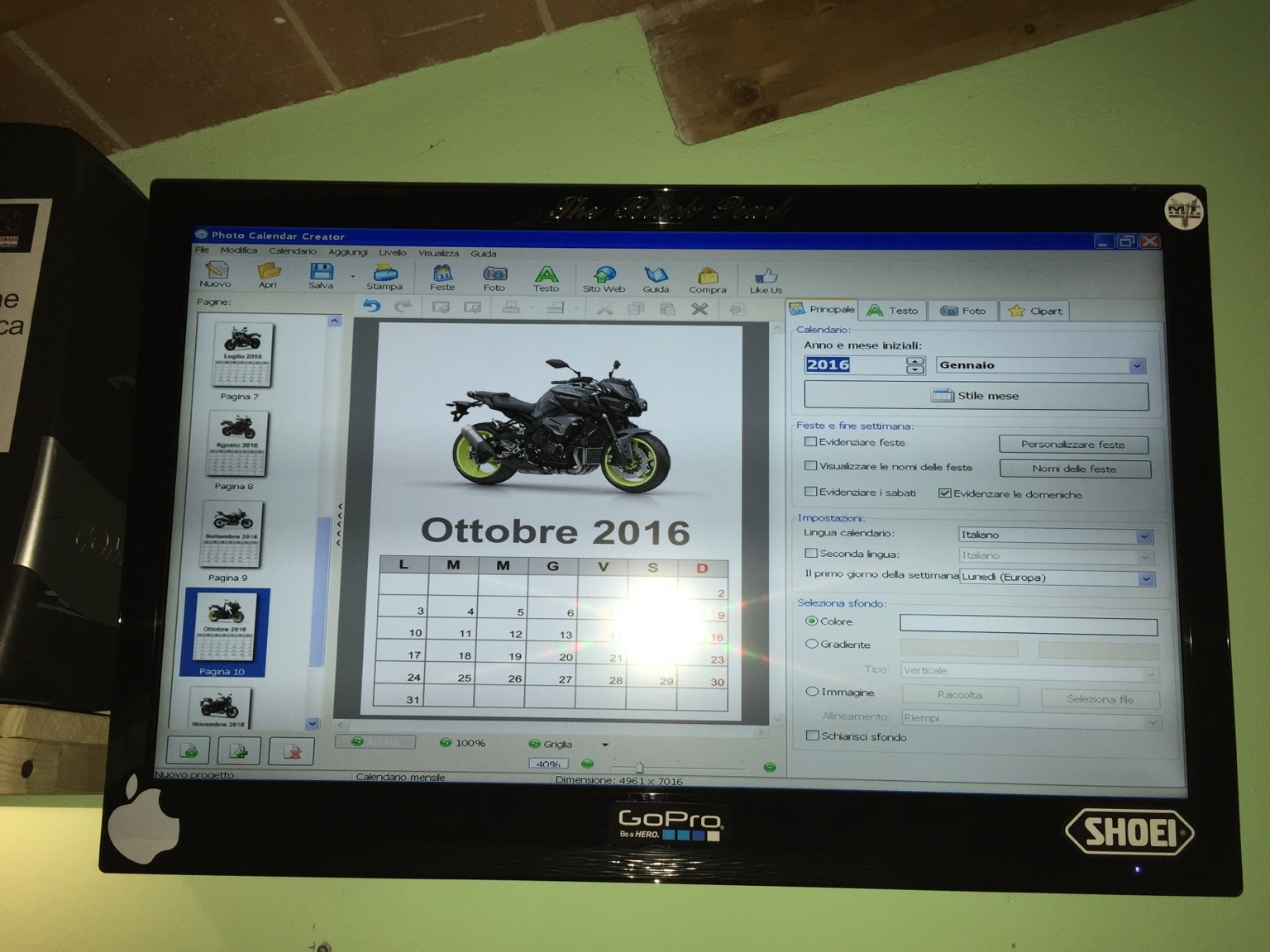Open the Tipo Verticale dropdown

(1150, 674)
